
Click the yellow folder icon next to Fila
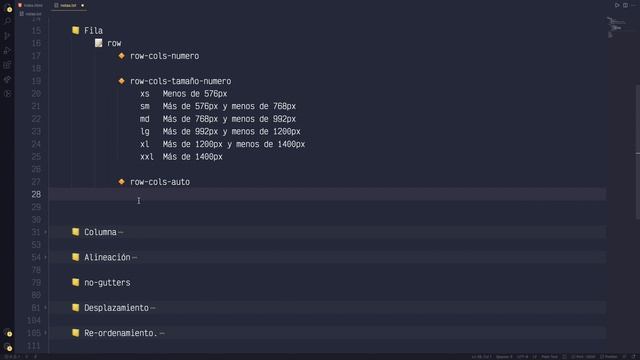tap(76, 30)
